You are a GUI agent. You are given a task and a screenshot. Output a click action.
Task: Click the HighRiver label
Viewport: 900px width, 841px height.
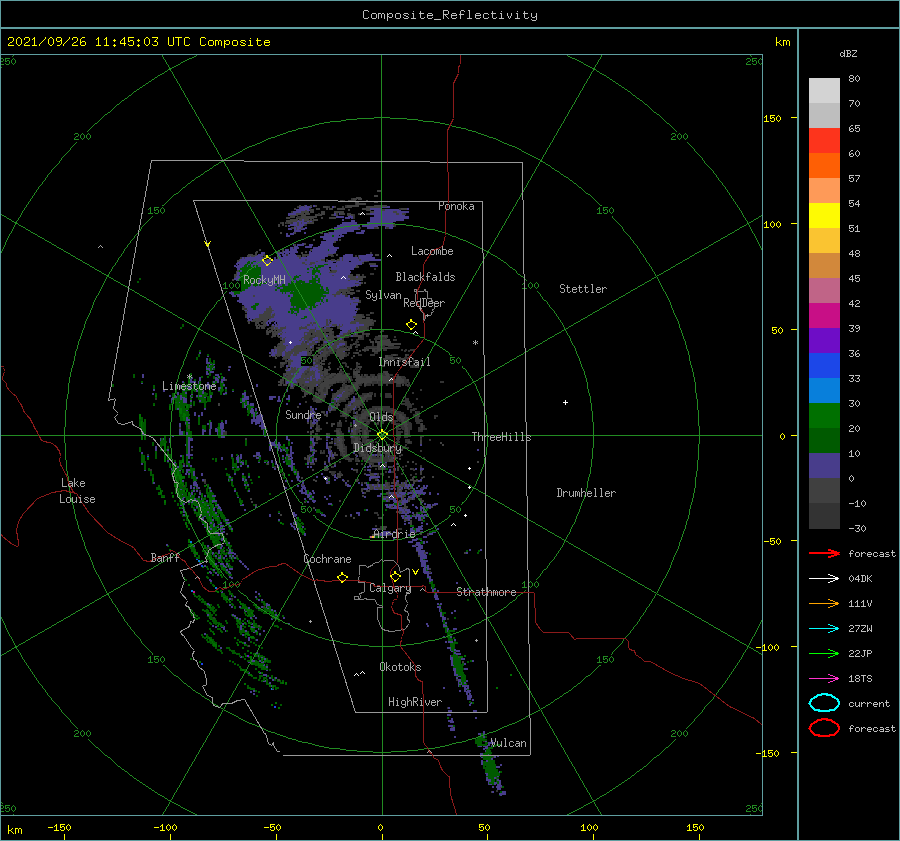tap(415, 702)
